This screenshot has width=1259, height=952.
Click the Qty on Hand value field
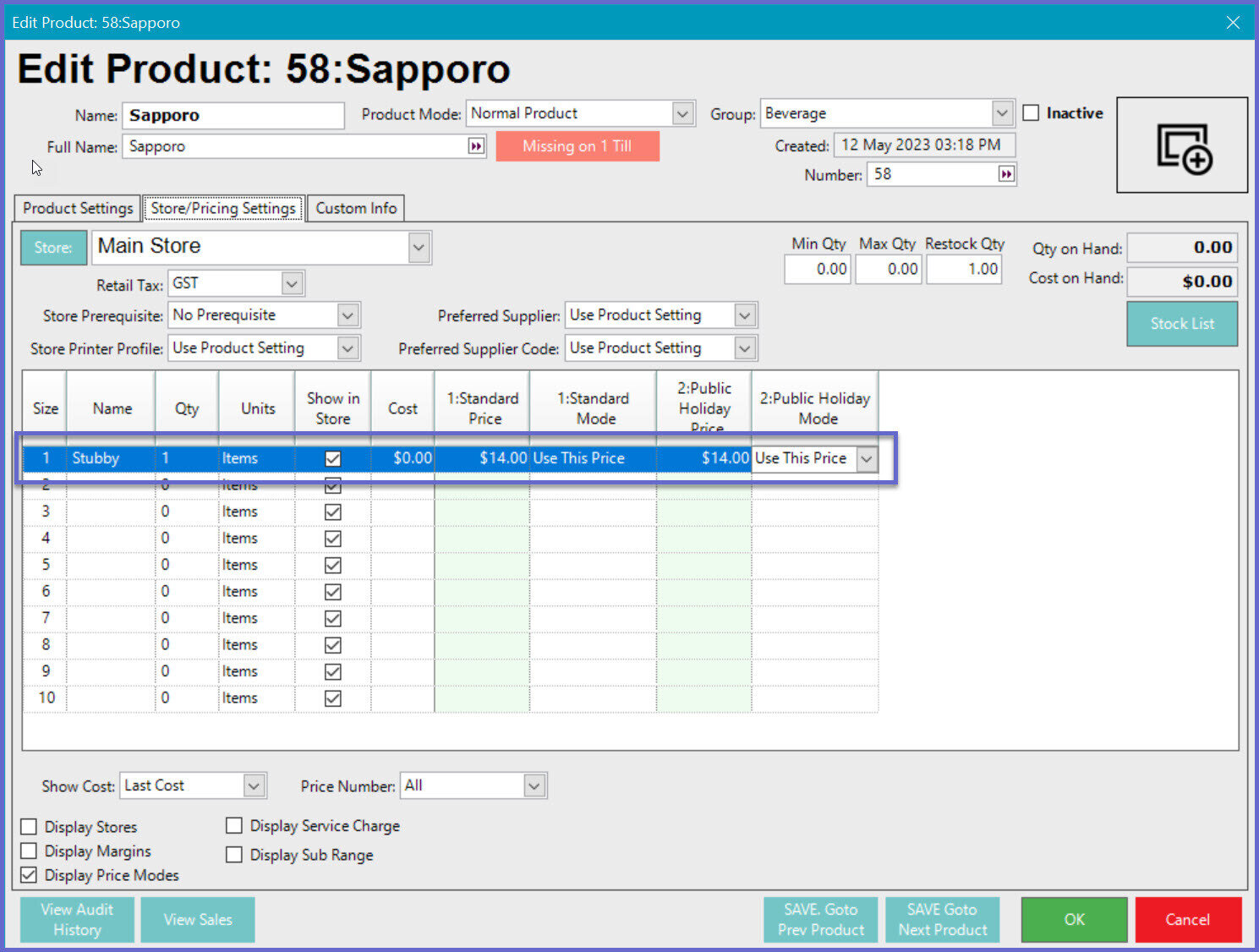1182,248
